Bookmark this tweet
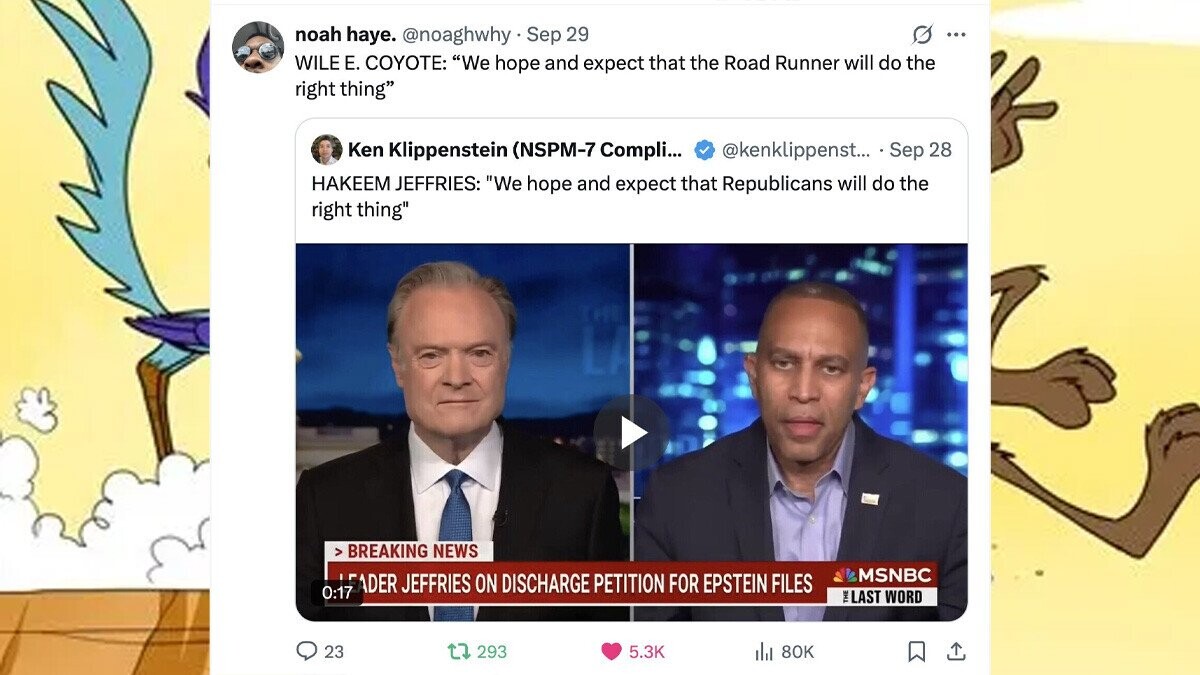Viewport: 1200px width, 675px height. pyautogui.click(x=916, y=651)
